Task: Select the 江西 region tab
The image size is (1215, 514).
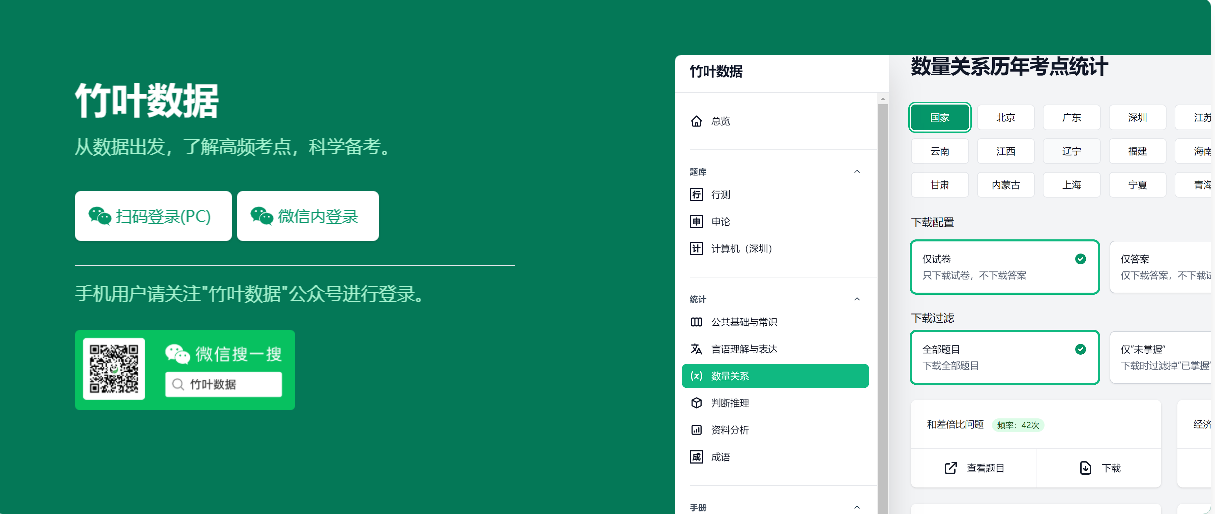Action: 1006,151
